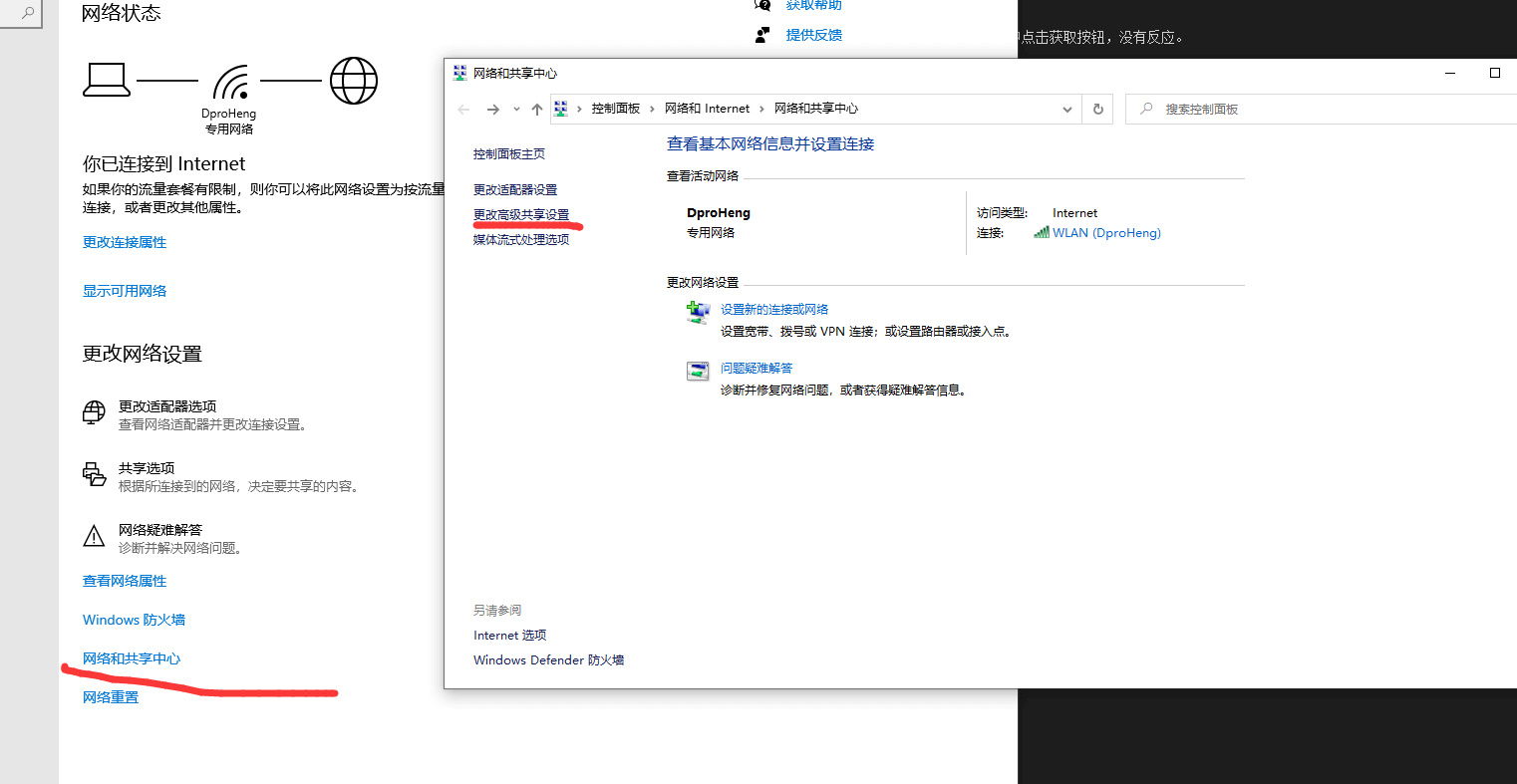The height and width of the screenshot is (784, 1517).
Task: Click the up arrow to parent folder
Action: click(537, 110)
